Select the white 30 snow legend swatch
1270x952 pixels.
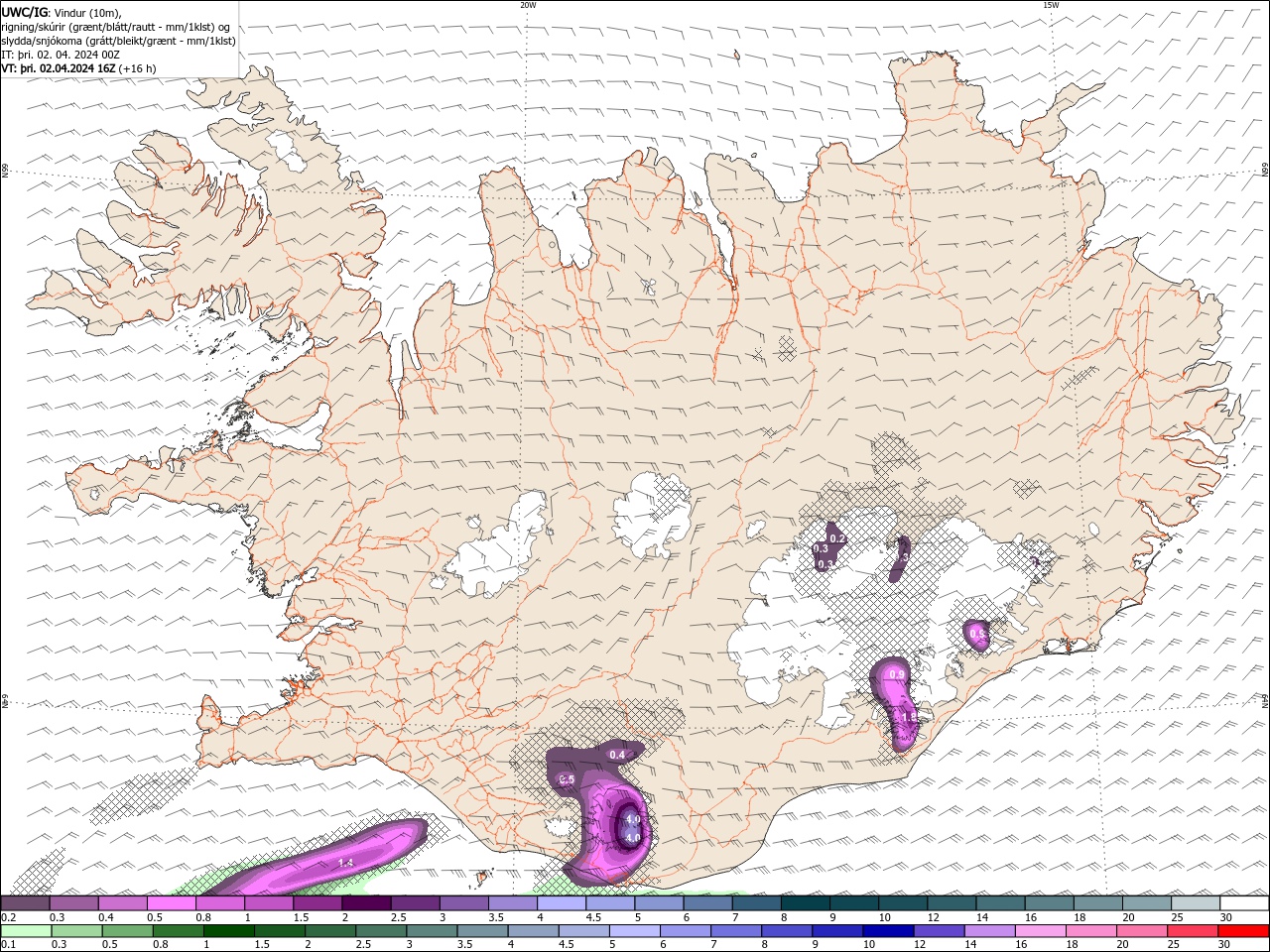coord(1244,903)
